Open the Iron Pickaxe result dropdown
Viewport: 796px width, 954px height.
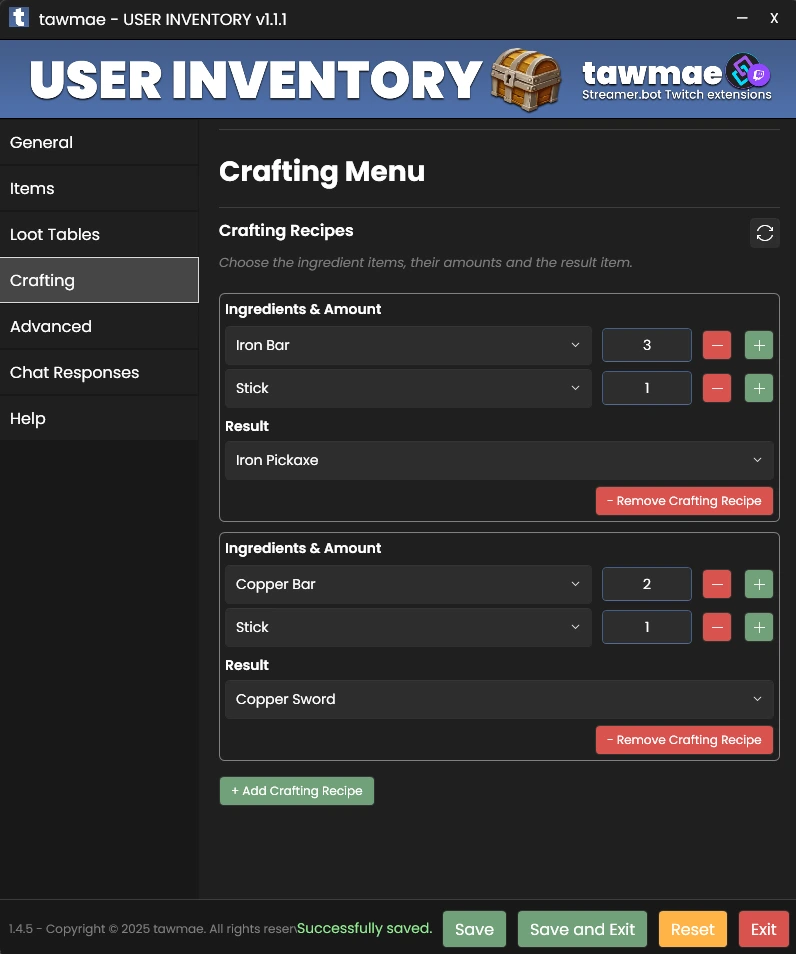(499, 460)
